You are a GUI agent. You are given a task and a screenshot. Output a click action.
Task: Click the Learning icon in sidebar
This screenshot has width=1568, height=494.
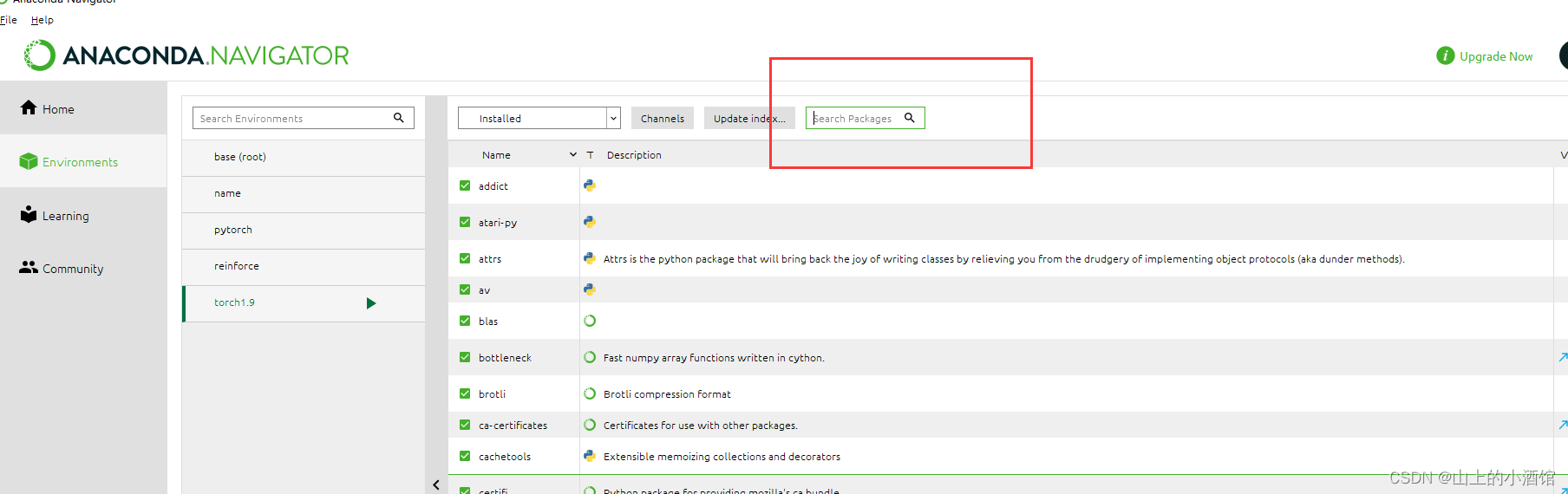[x=29, y=214]
